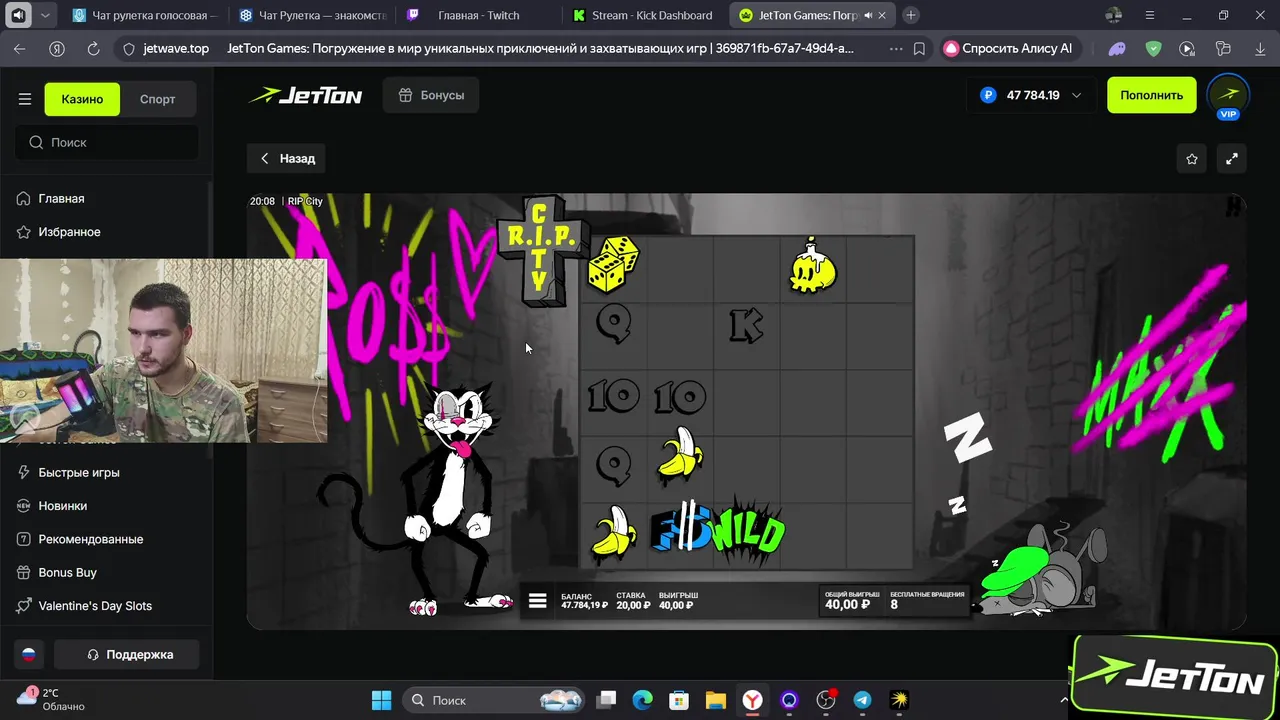Viewport: 1280px width, 720px height.
Task: Open the purple ghost extension icon
Action: (x=1117, y=48)
